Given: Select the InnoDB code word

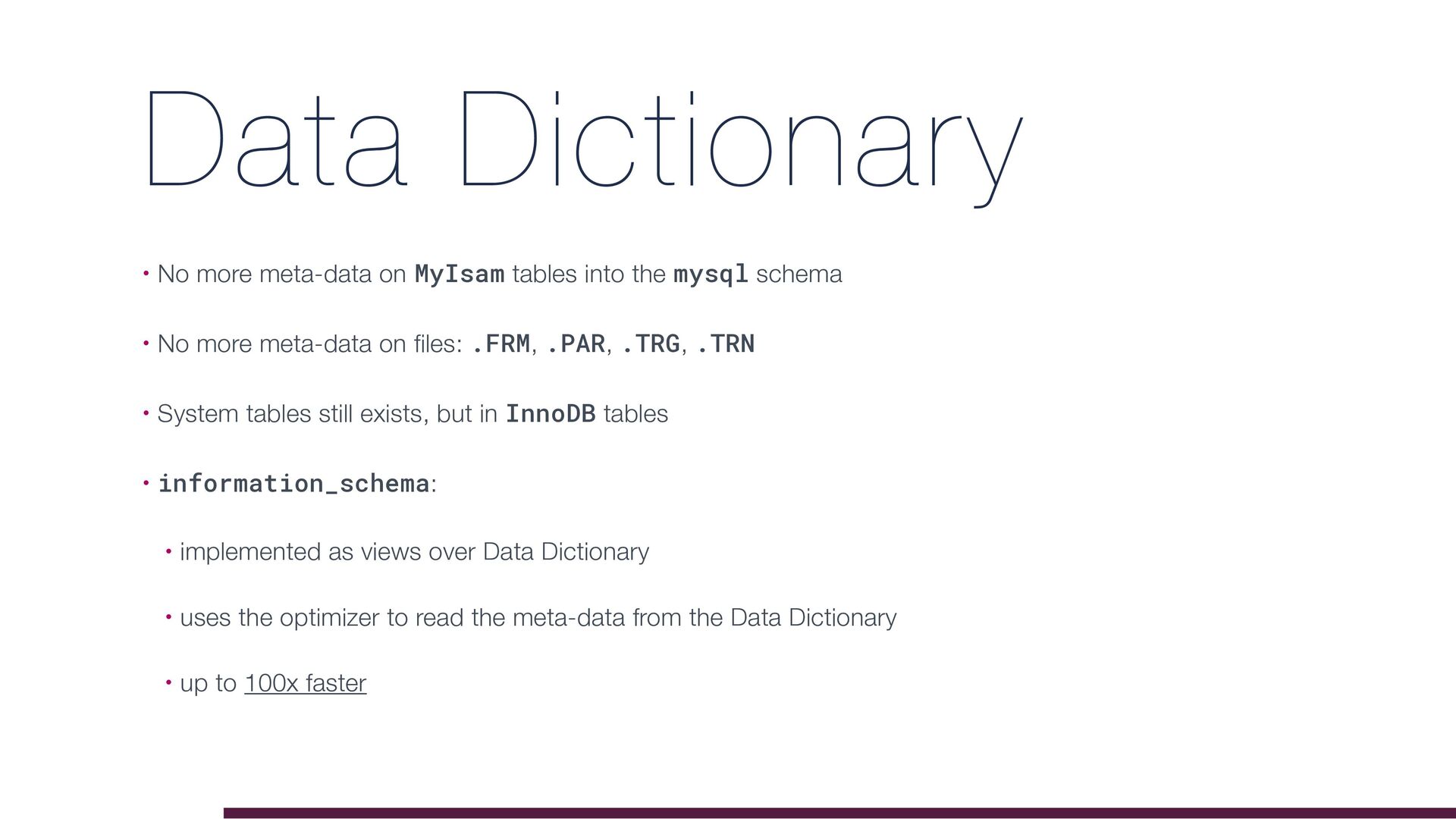Looking at the screenshot, I should 551,414.
